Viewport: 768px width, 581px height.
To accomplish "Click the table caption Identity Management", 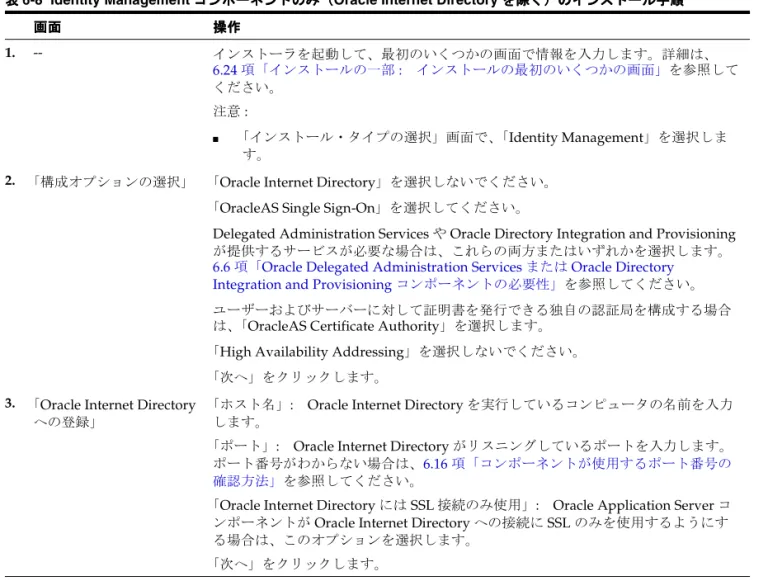I will click(344, 3).
